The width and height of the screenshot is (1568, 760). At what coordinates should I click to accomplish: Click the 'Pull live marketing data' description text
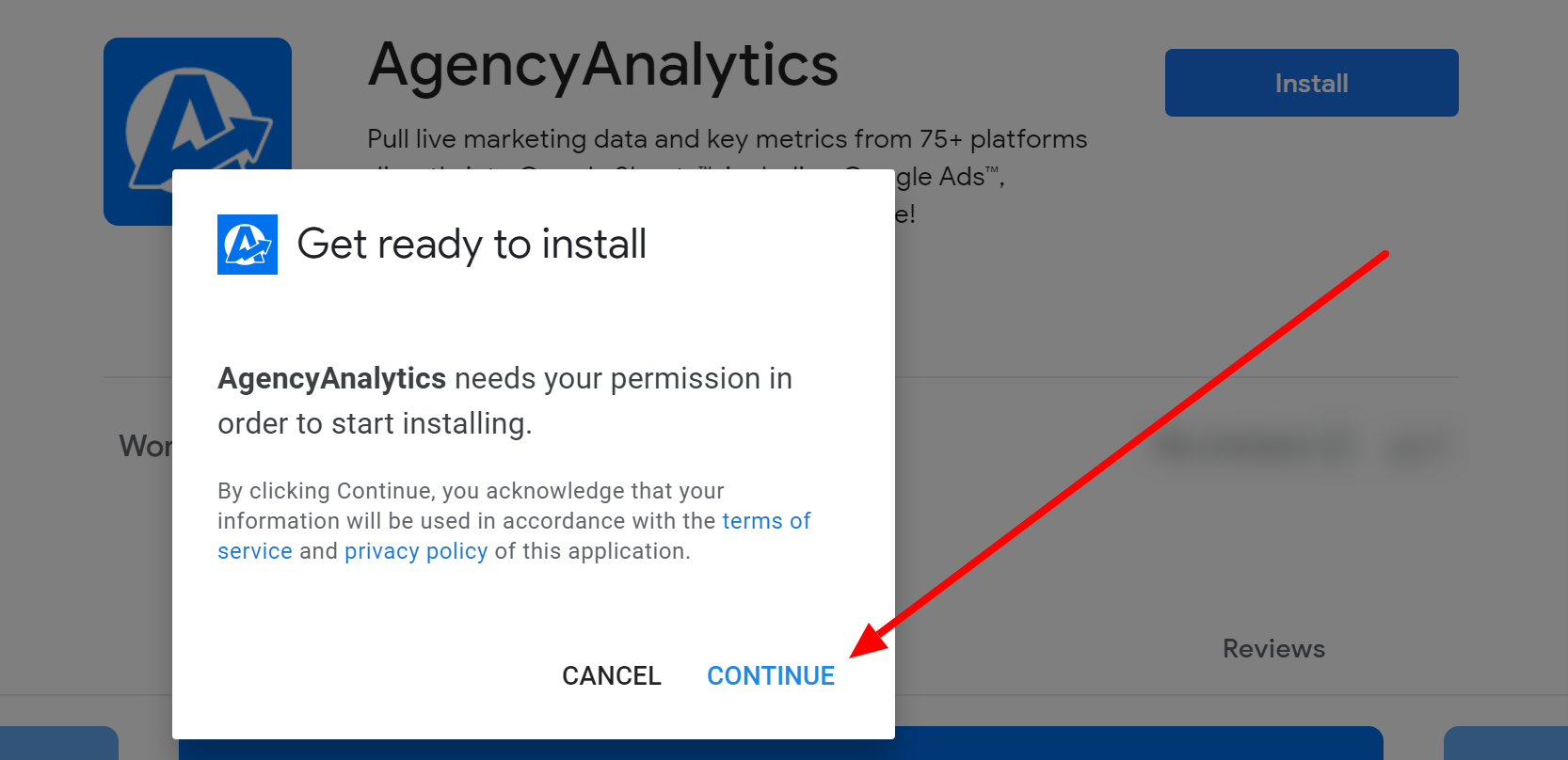coord(727,139)
